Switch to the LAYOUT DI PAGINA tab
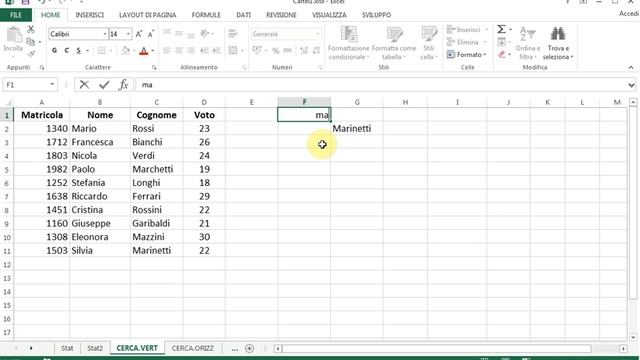Image resolution: width=640 pixels, height=360 pixels. pyautogui.click(x=147, y=15)
